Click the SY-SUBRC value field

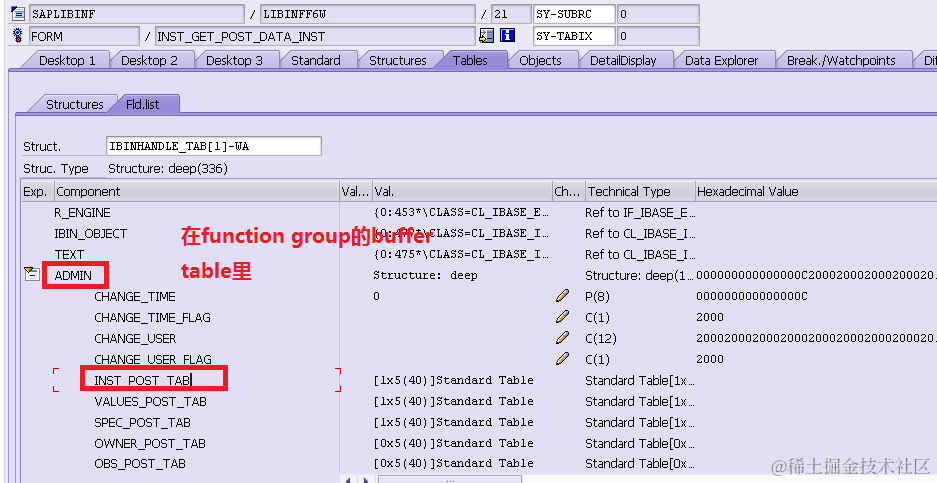pyautogui.click(x=659, y=14)
